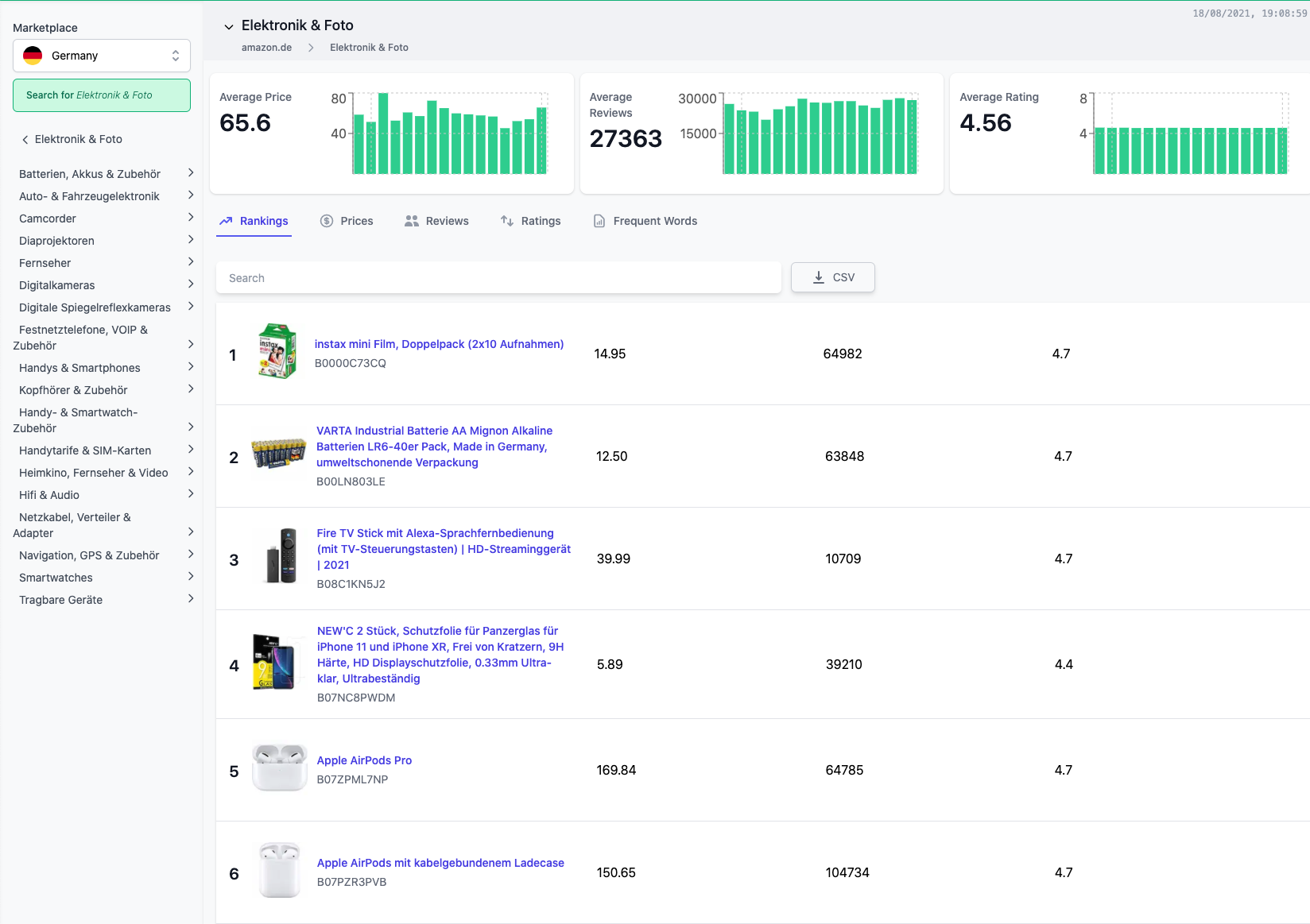
Task: Click Fire TV Stick product thumbnail
Action: pyautogui.click(x=281, y=555)
